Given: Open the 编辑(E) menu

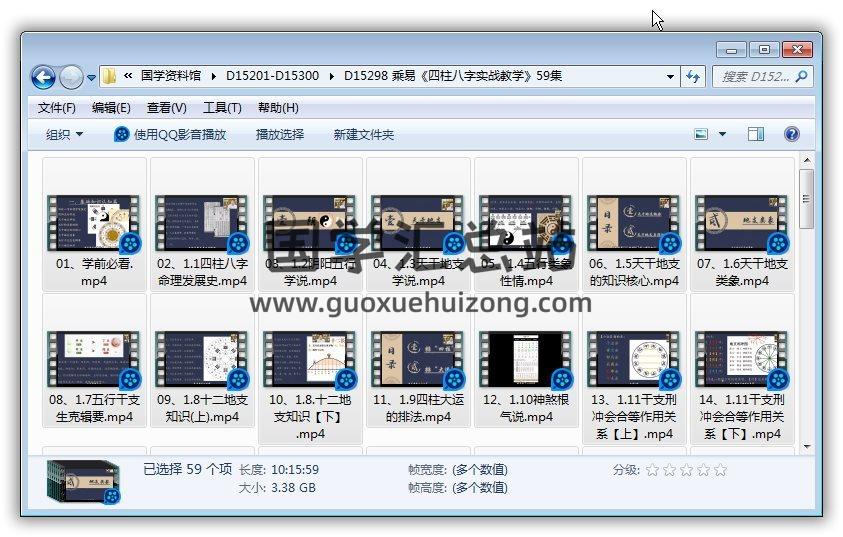Looking at the screenshot, I should tap(111, 108).
